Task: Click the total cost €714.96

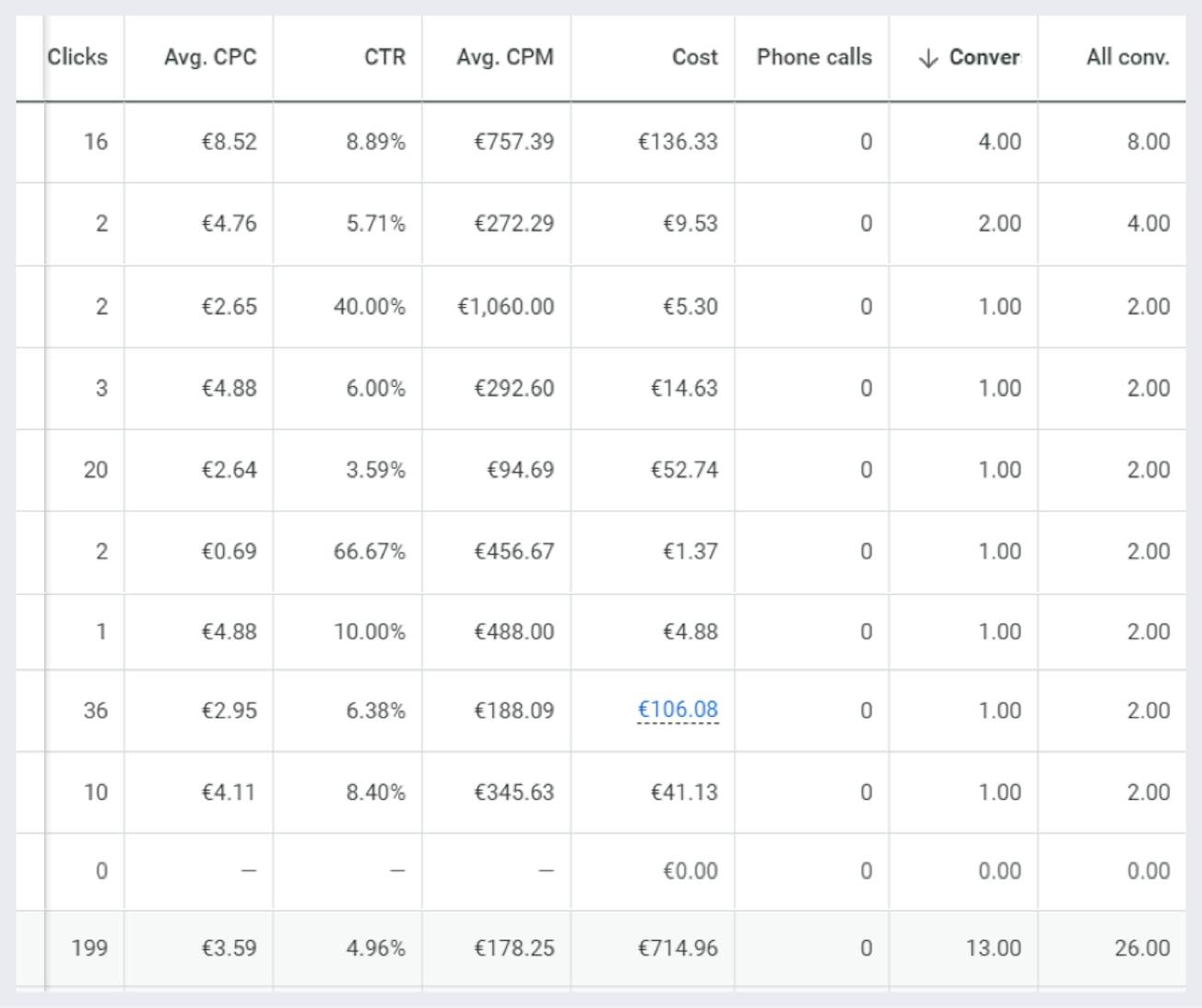Action: (678, 948)
